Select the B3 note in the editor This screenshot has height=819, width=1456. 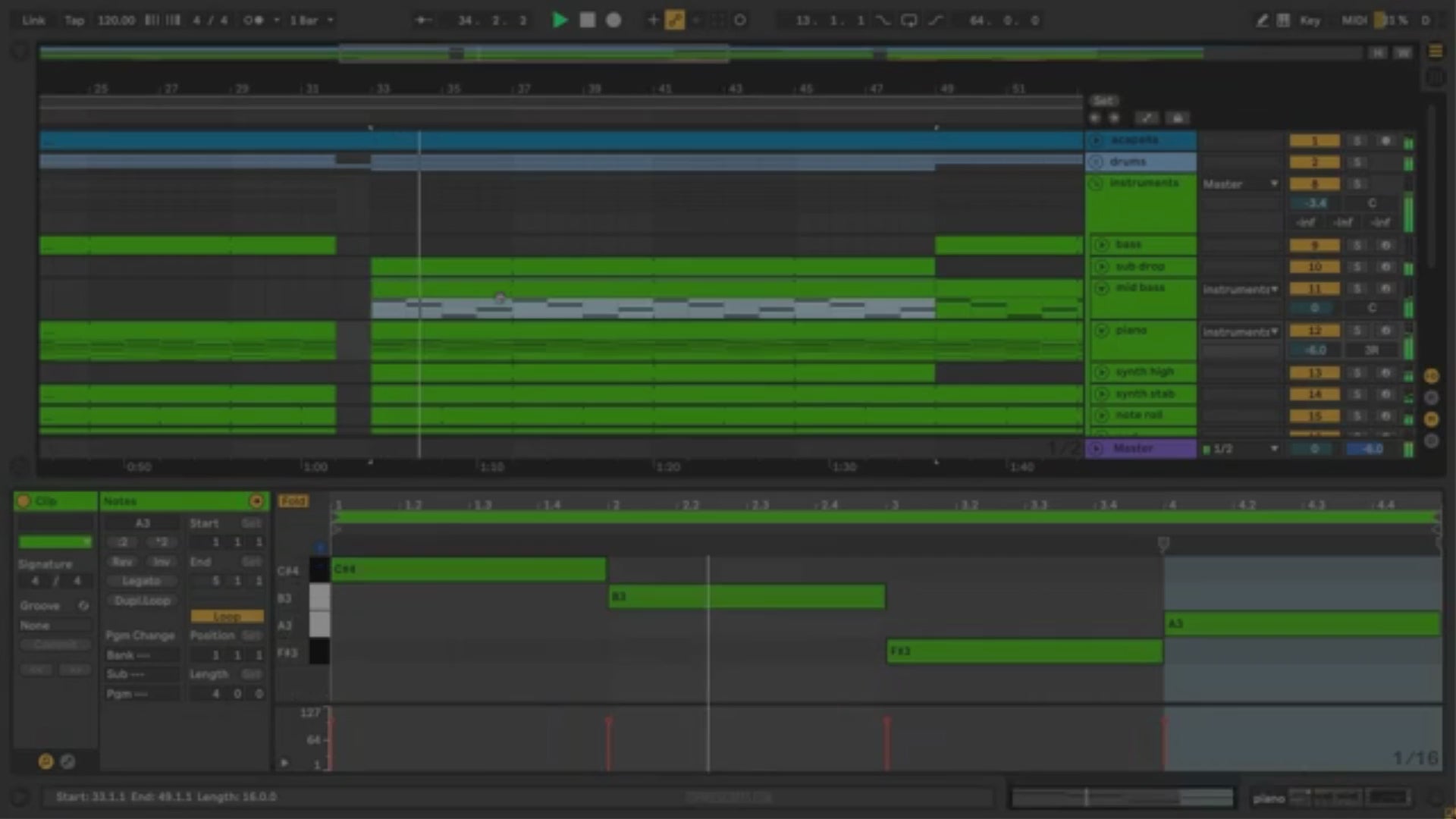(x=747, y=597)
